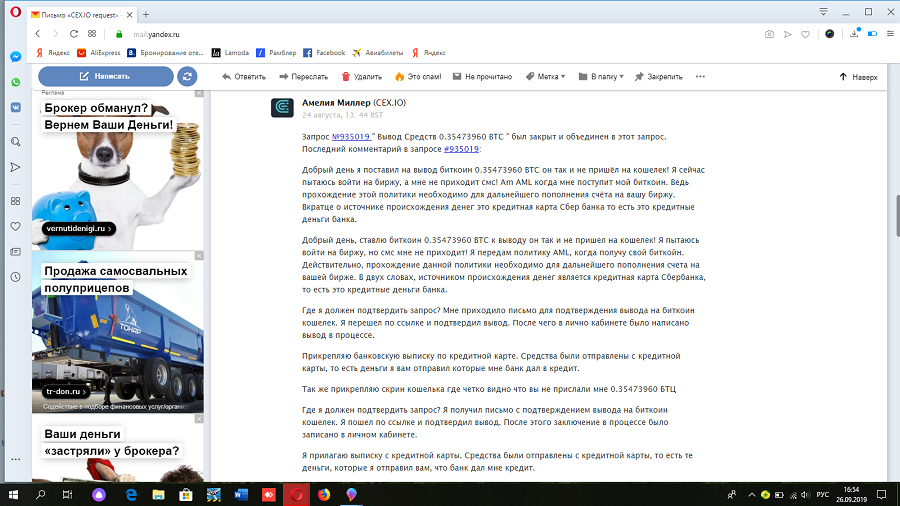The image size is (900, 506).
Task: Open a new browser tab
Action: 146,14
